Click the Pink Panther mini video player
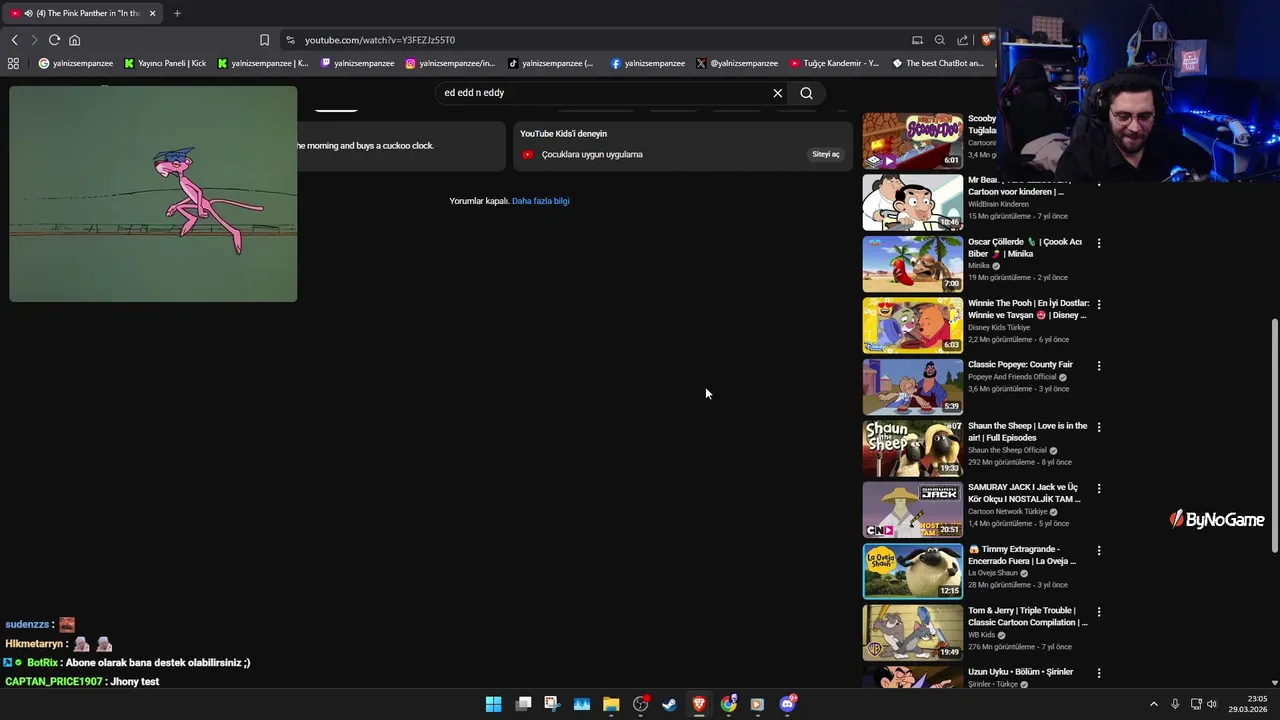Image resolution: width=1280 pixels, height=720 pixels. click(153, 194)
